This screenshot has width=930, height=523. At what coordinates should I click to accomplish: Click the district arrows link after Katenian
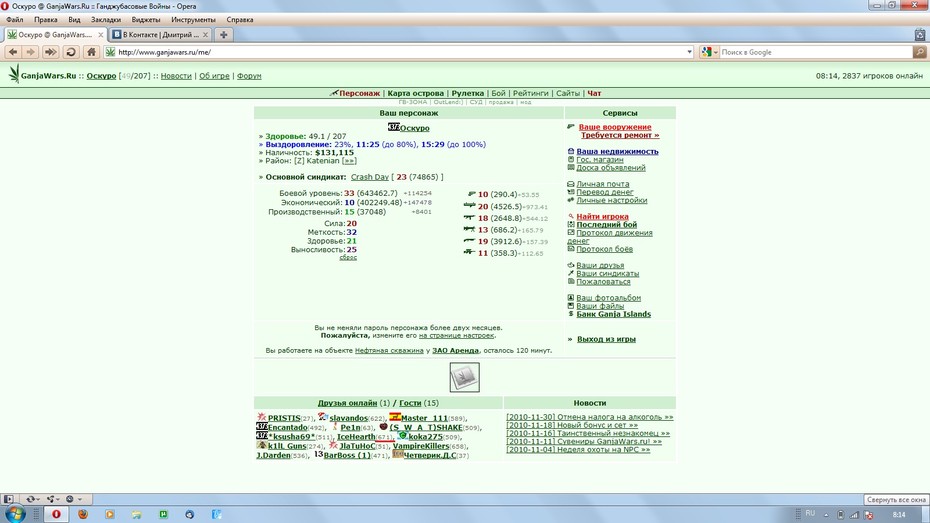pyautogui.click(x=349, y=161)
